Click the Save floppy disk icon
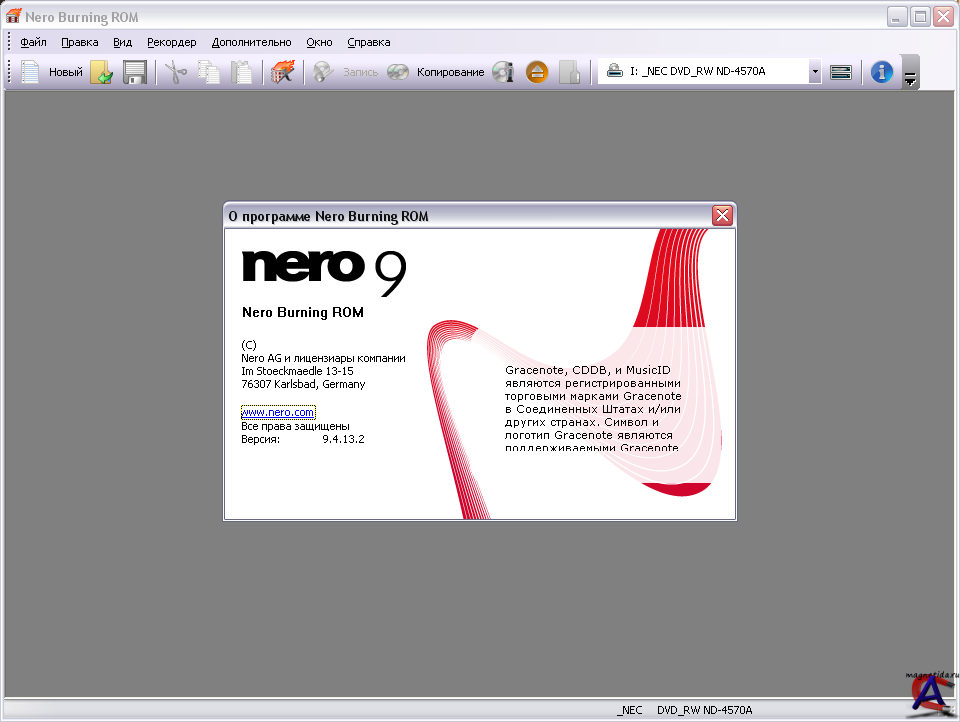 (135, 72)
